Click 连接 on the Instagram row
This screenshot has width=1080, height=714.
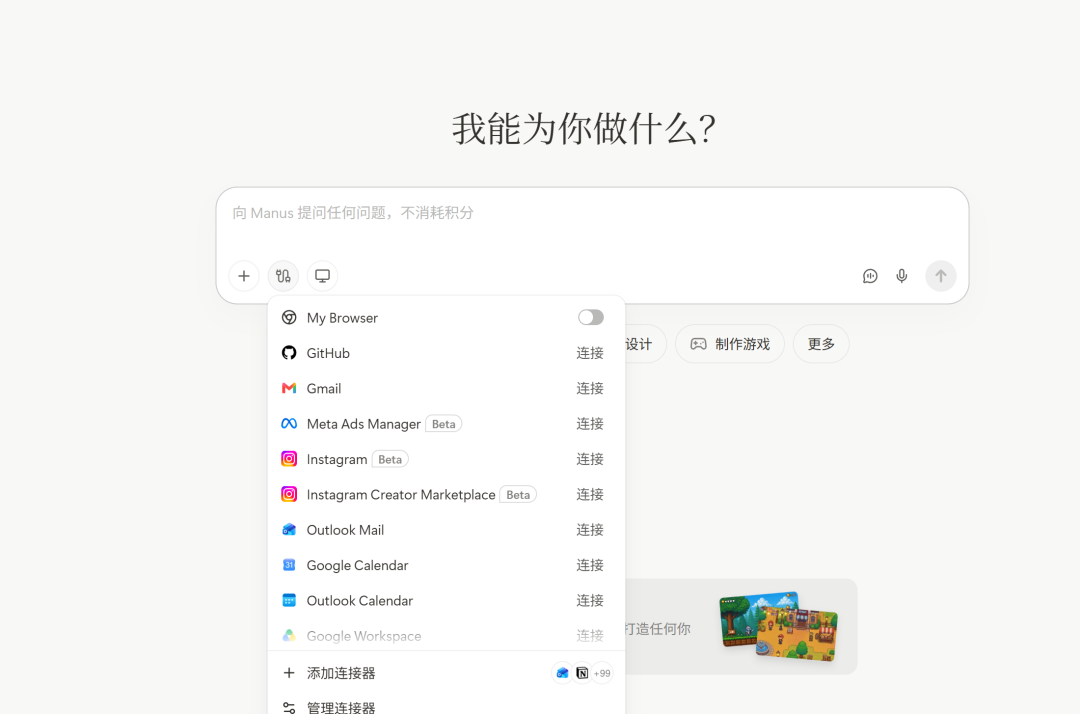590,459
